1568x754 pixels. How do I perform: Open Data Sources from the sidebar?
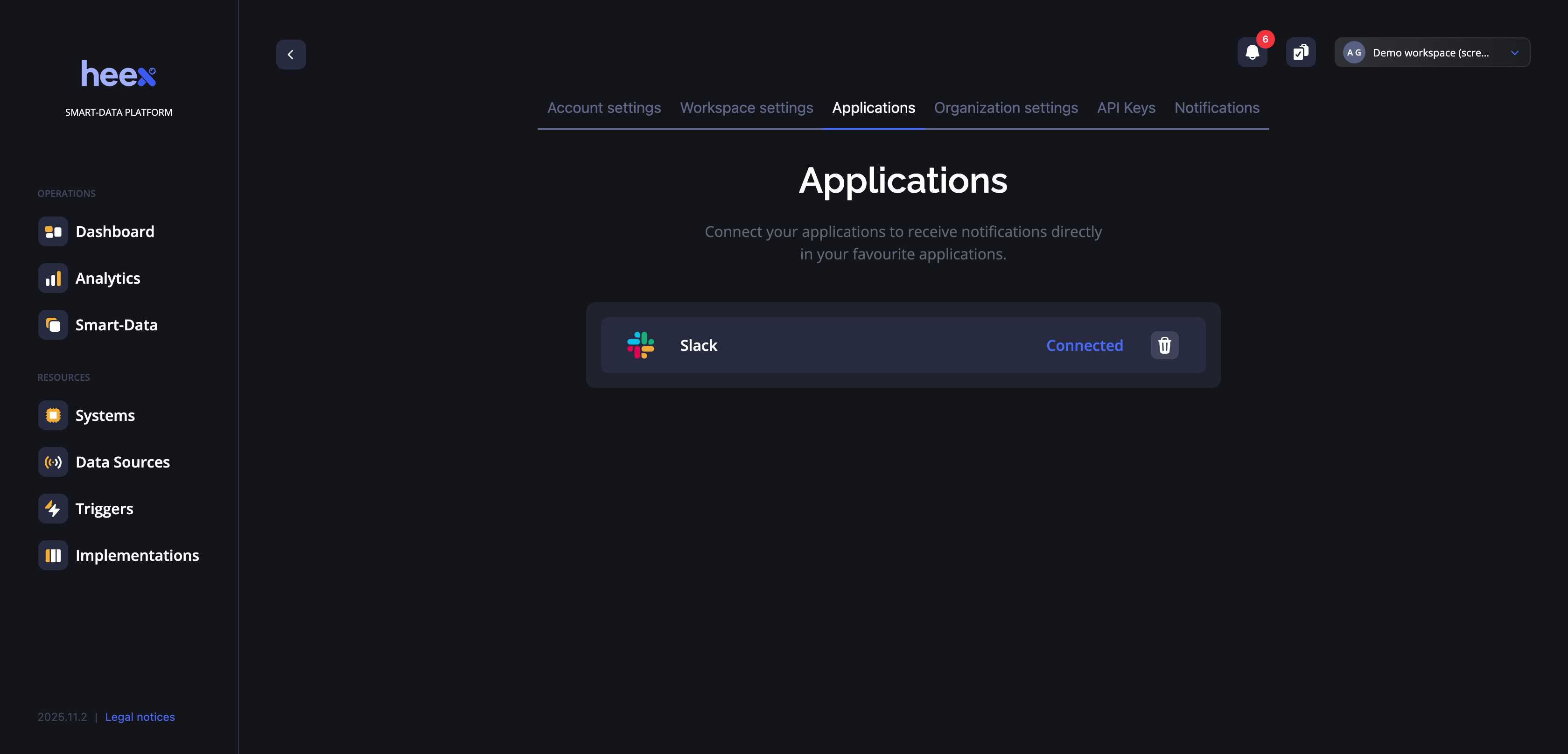tap(122, 462)
